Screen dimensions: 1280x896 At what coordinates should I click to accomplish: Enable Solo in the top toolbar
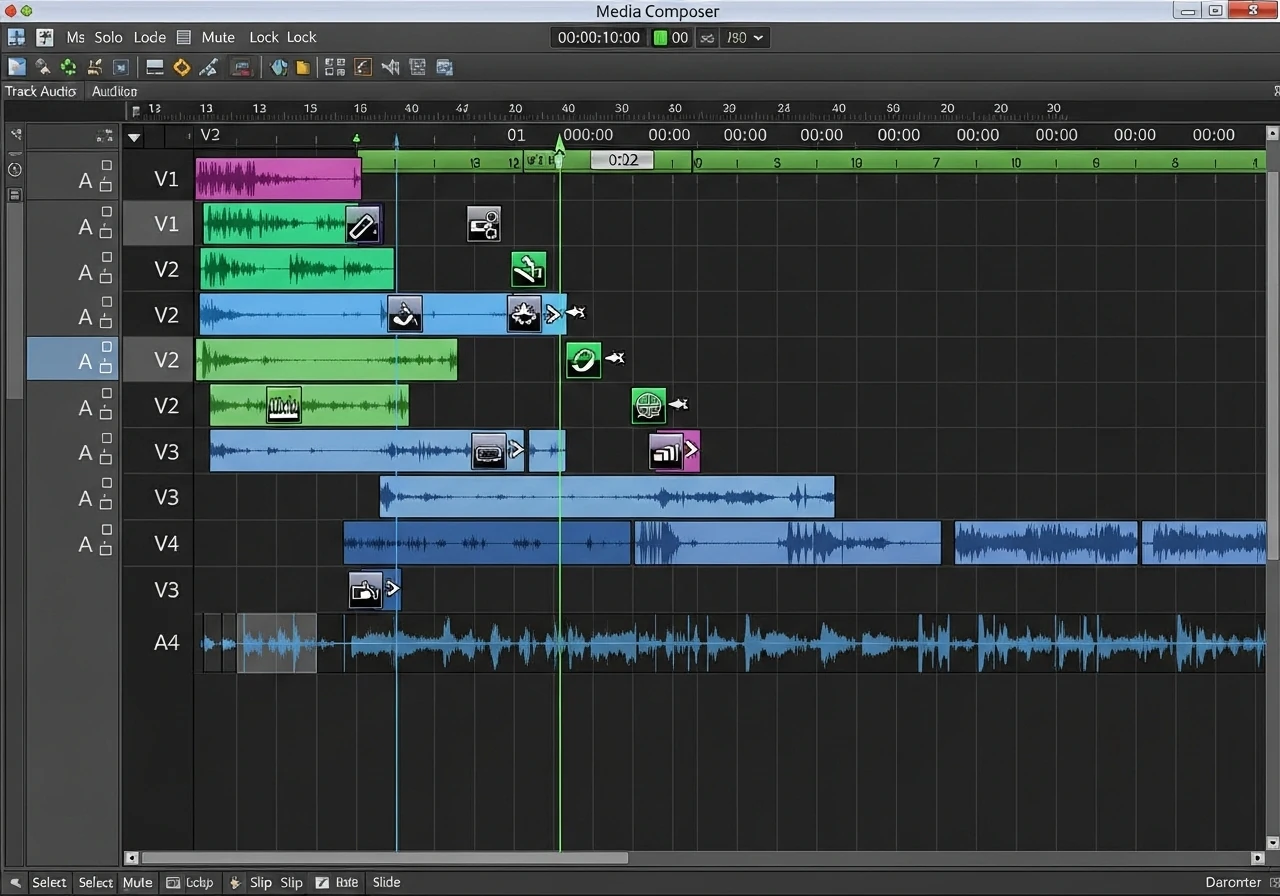[x=108, y=37]
